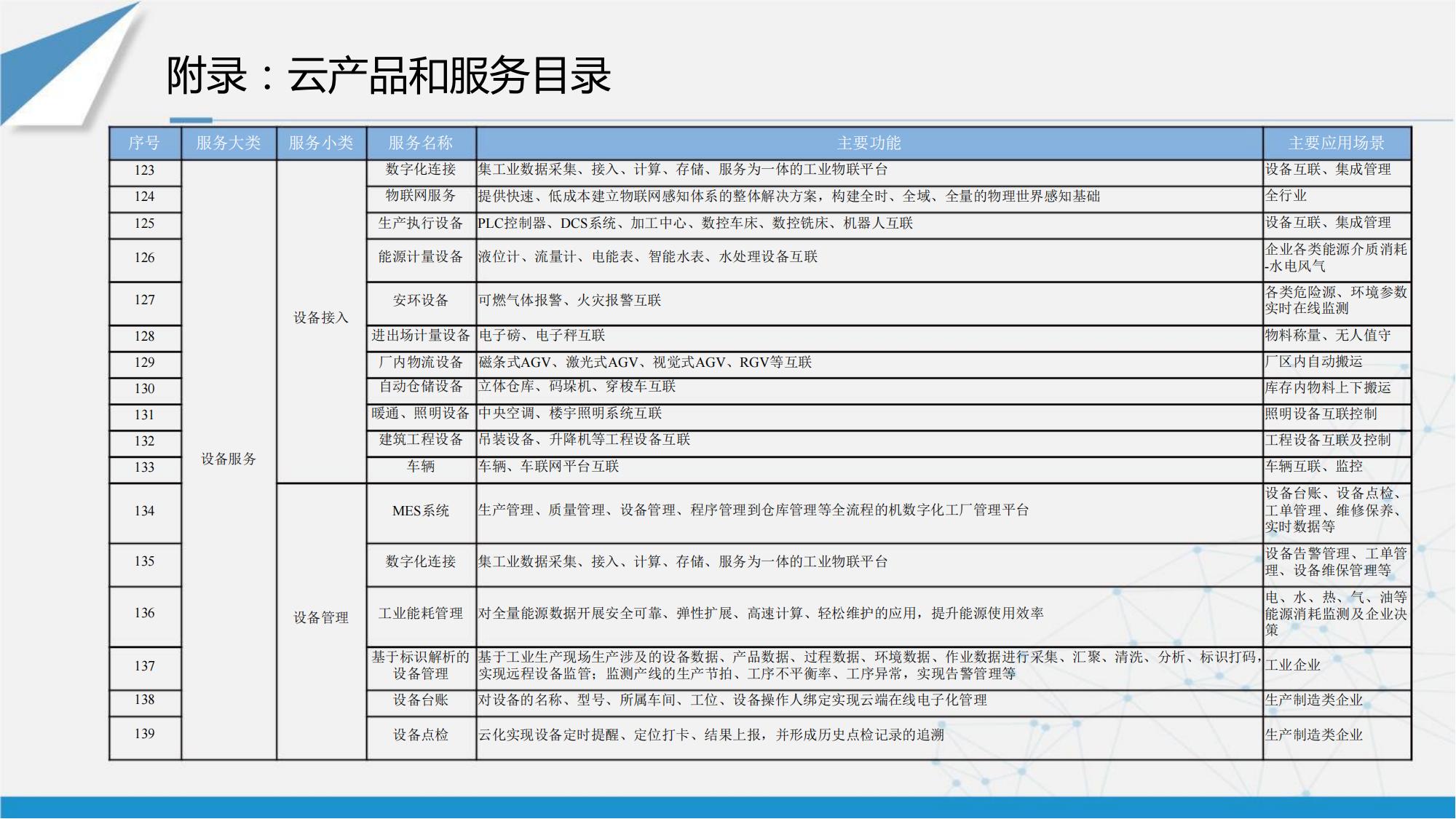Click the 暖通、照明设备 service name

421,414
